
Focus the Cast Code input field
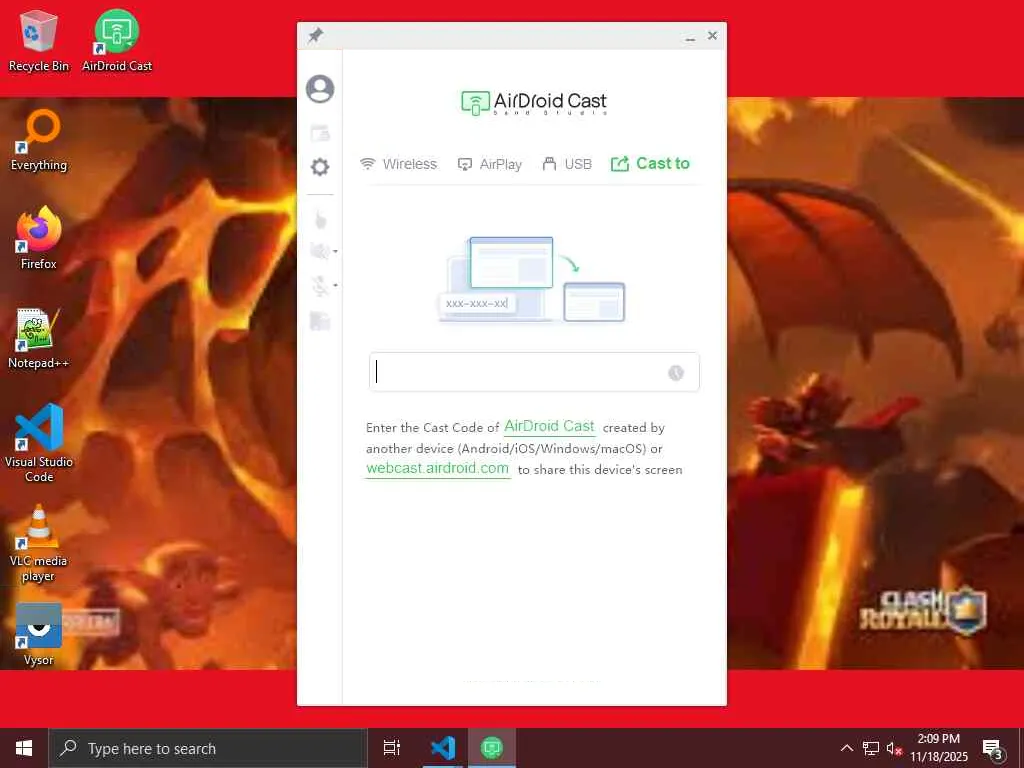click(x=534, y=372)
